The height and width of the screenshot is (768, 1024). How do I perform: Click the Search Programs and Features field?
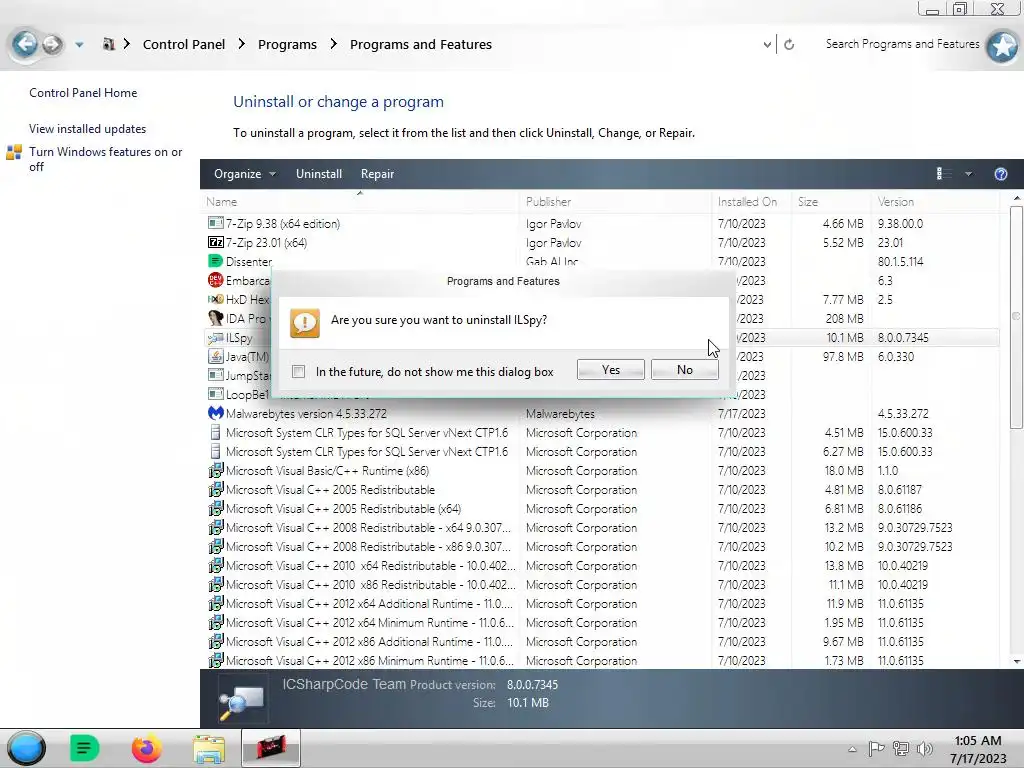[902, 44]
